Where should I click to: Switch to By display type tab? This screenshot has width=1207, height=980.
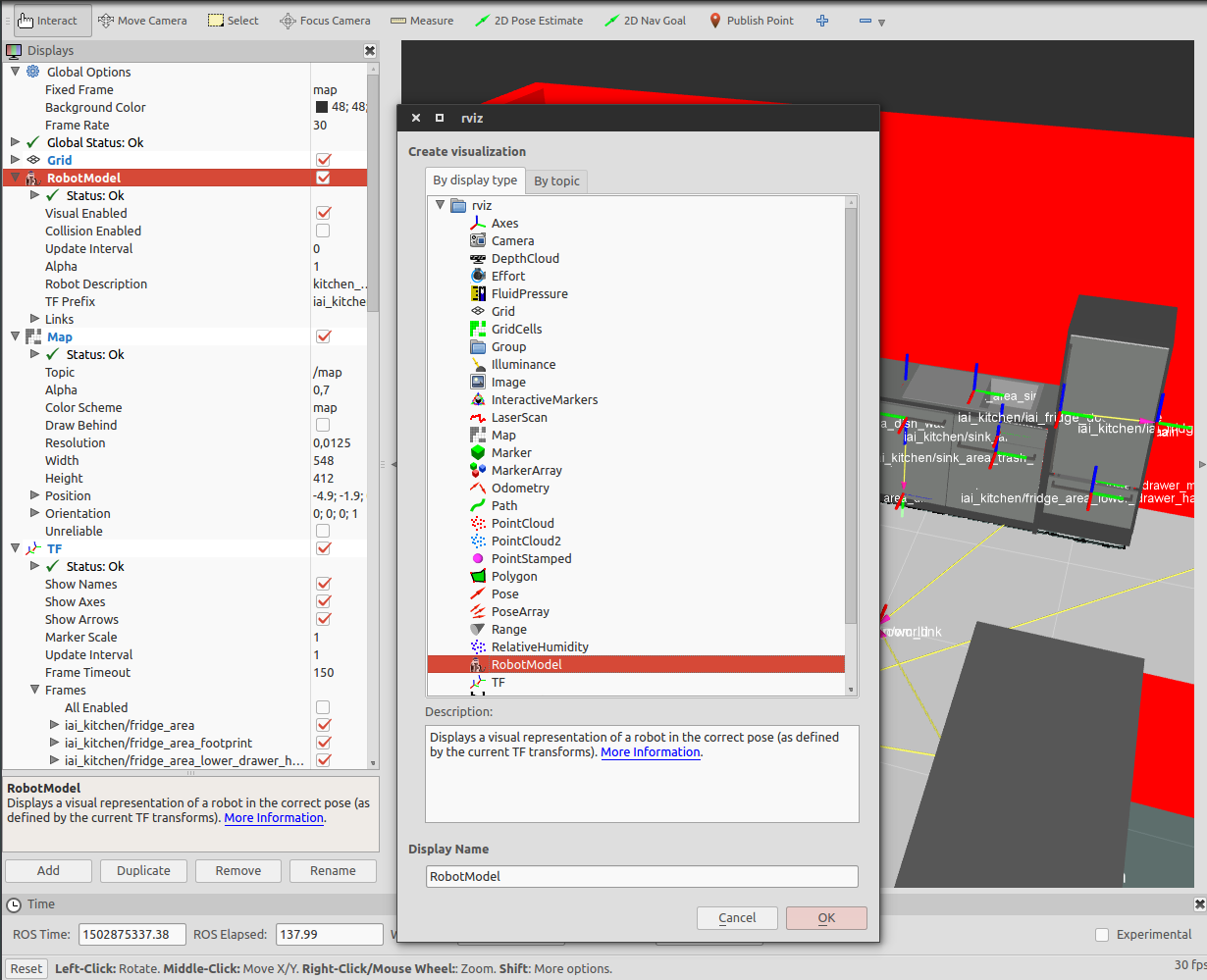(x=475, y=181)
